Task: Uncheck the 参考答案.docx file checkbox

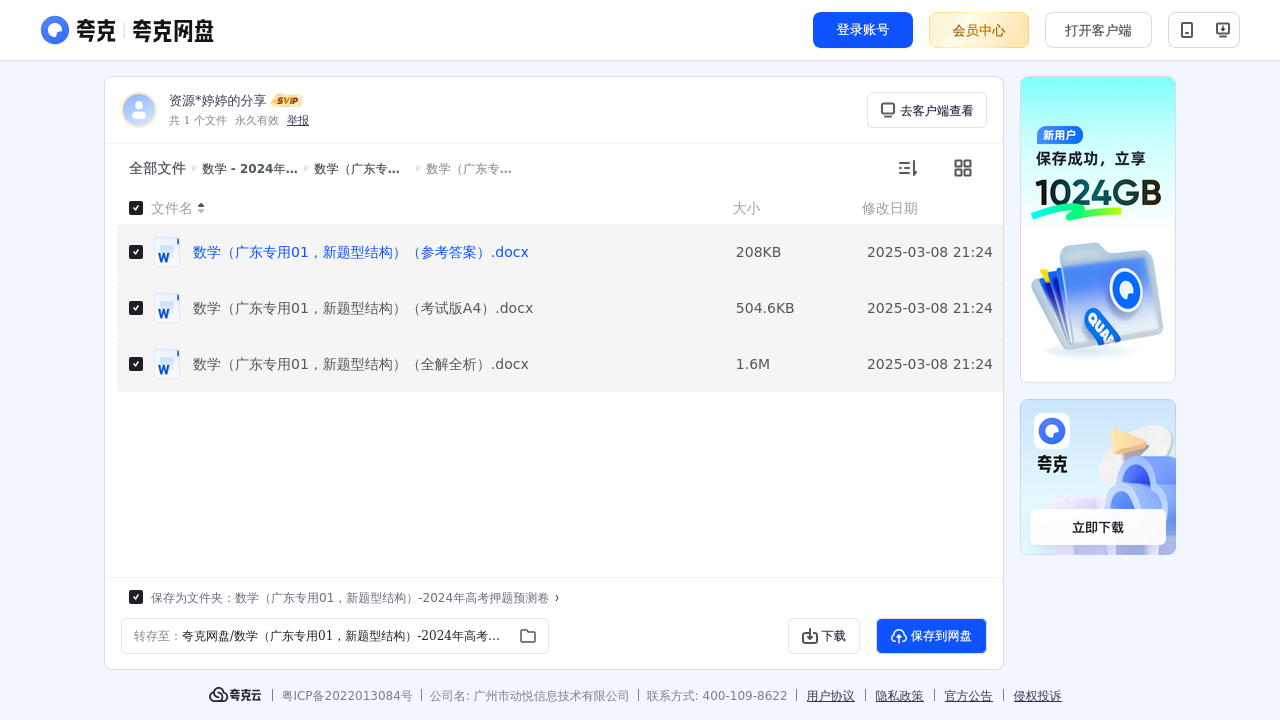Action: 136,252
